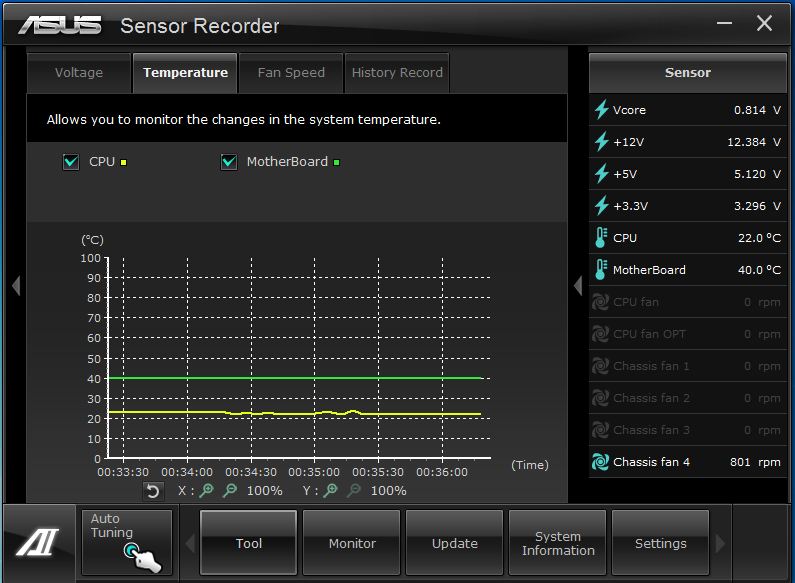Click the graph reset (undo) icon
Image resolution: width=795 pixels, height=583 pixels.
tap(153, 491)
